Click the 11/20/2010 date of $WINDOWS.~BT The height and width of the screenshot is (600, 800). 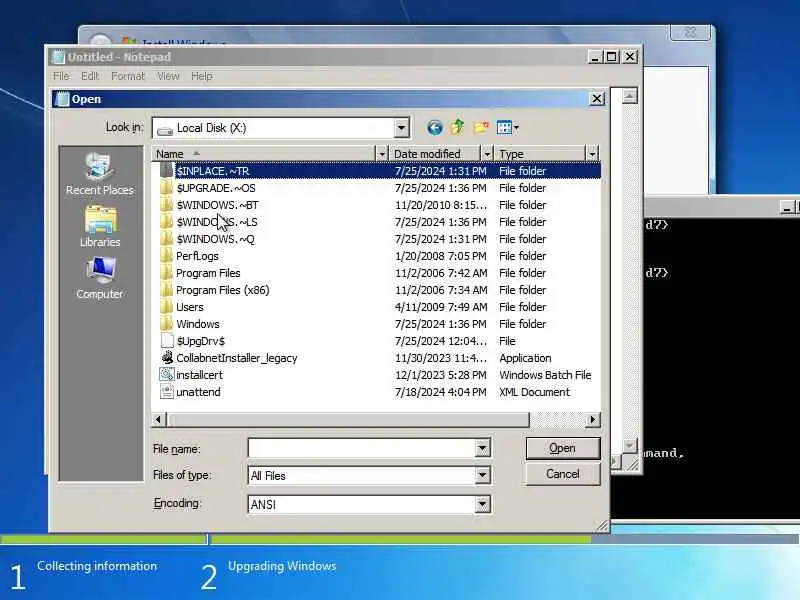coord(441,205)
